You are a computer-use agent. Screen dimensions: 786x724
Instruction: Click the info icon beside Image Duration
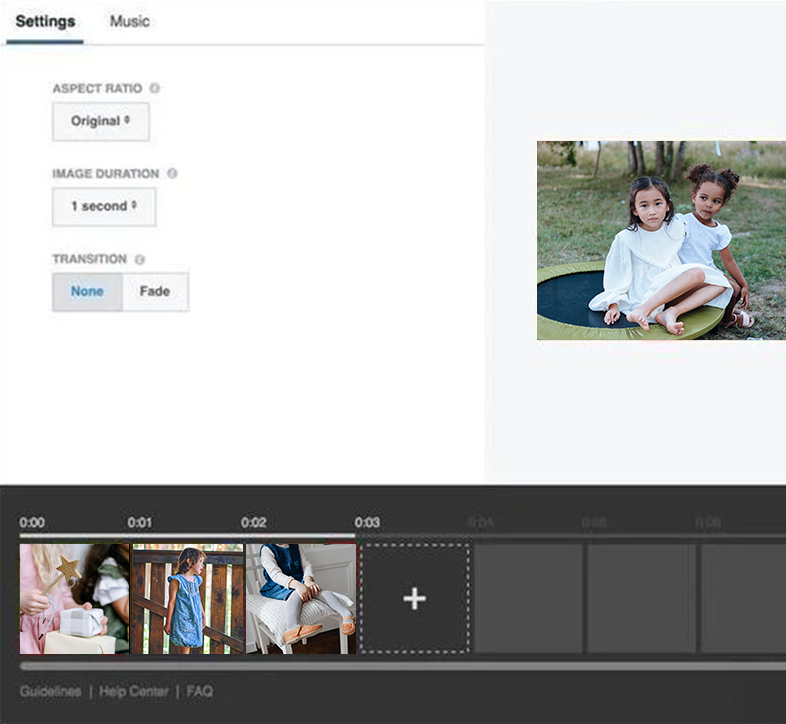172,173
